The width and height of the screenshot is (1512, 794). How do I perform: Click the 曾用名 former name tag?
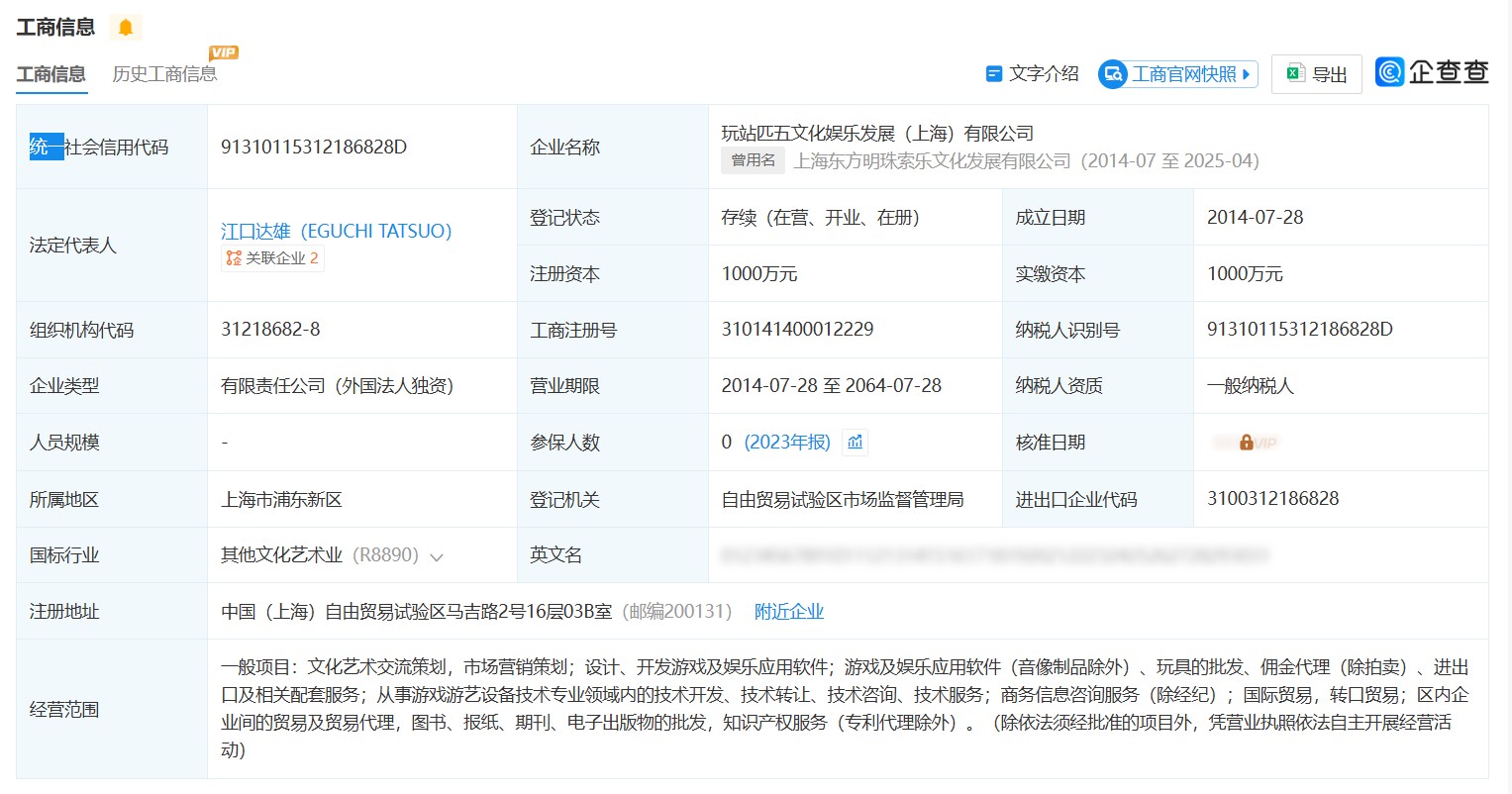tap(754, 160)
